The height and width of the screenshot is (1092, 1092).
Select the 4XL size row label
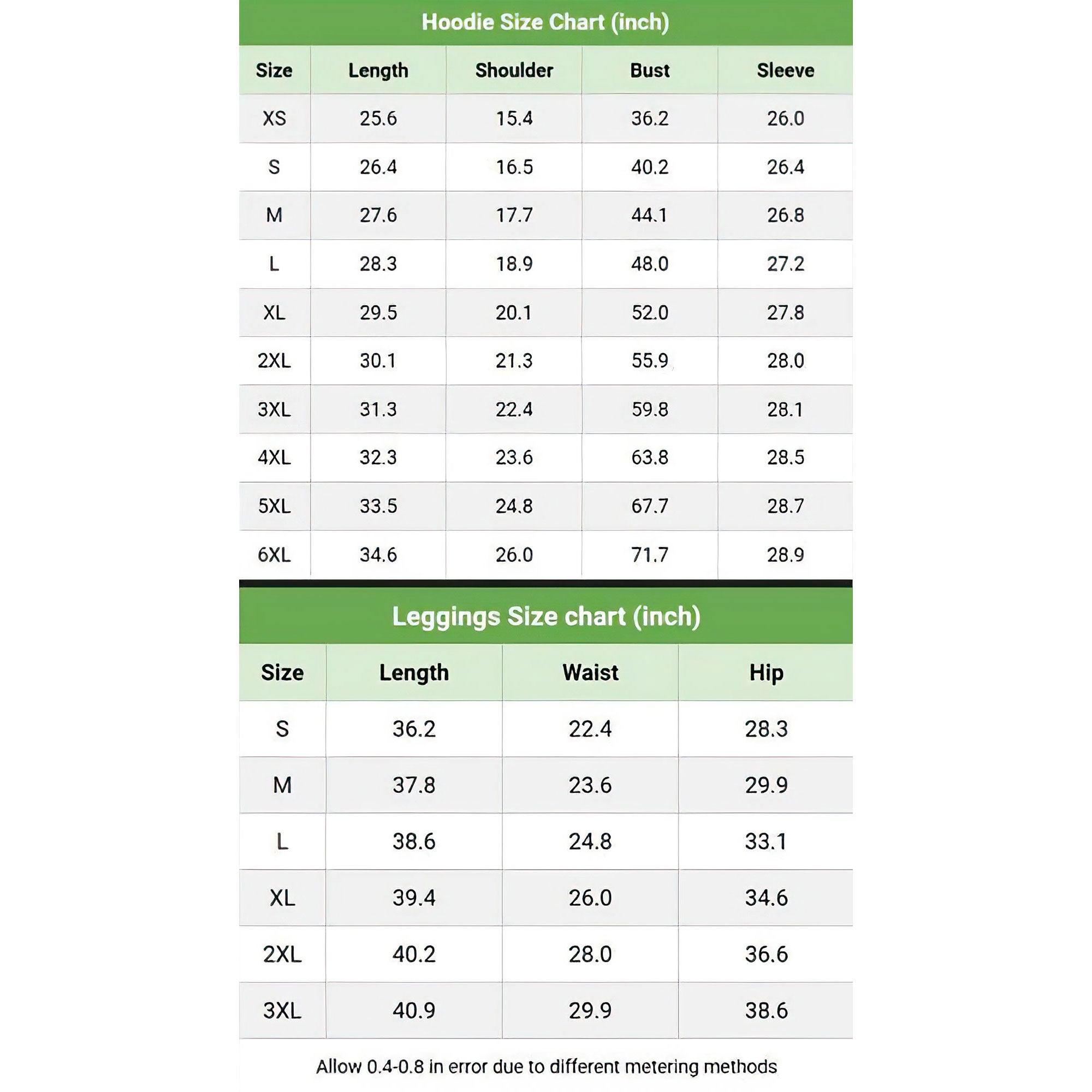pos(274,457)
